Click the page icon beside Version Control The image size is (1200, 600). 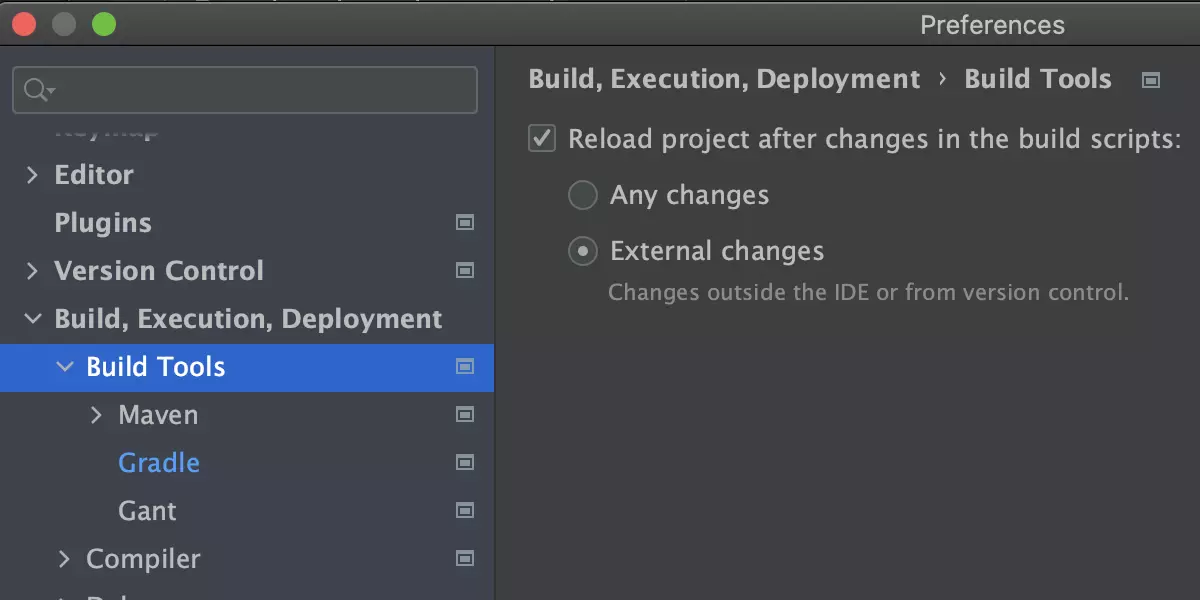[464, 270]
